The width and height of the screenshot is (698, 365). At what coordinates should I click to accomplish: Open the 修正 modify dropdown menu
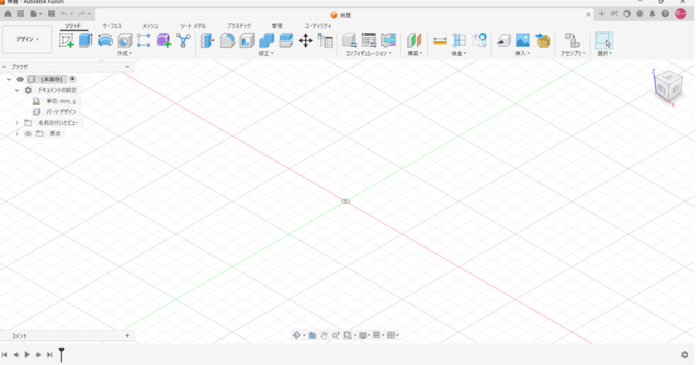click(x=266, y=53)
